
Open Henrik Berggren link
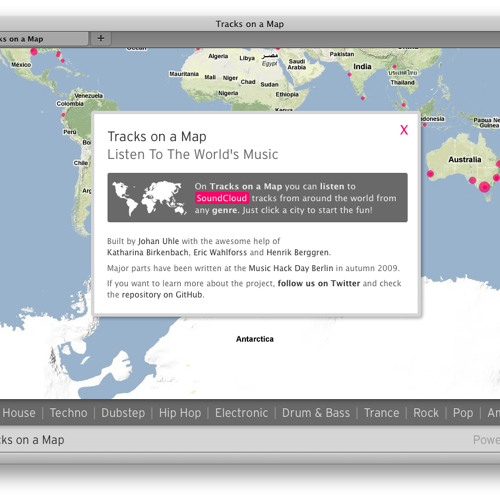[297, 252]
